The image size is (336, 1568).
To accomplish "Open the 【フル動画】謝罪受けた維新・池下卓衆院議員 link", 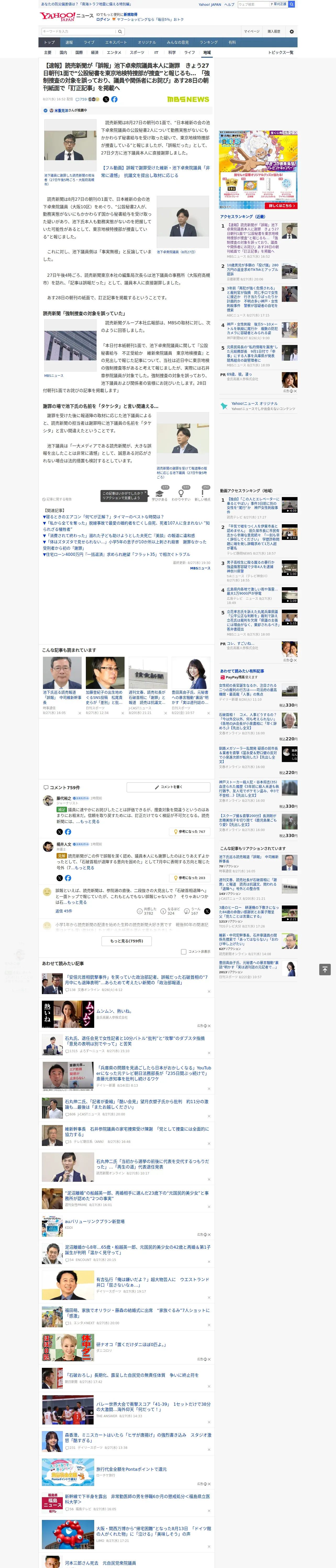I will pyautogui.click(x=155, y=171).
